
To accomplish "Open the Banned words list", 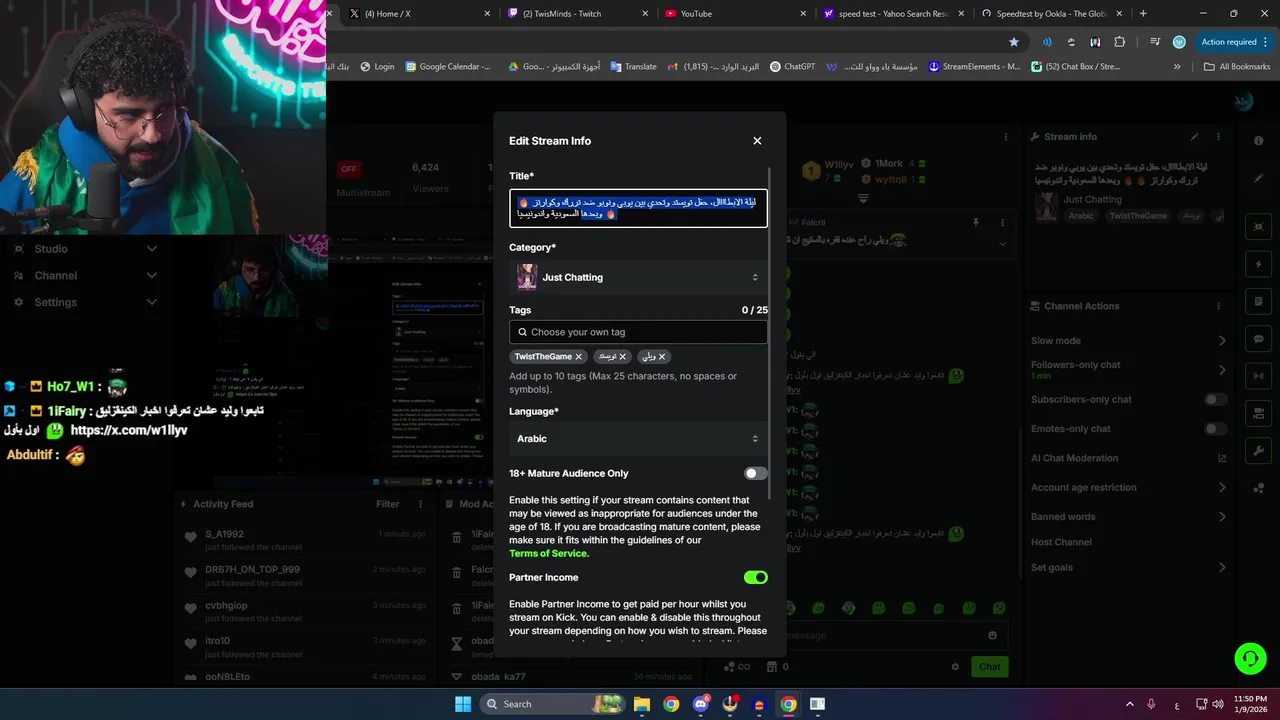I will click(x=1129, y=517).
